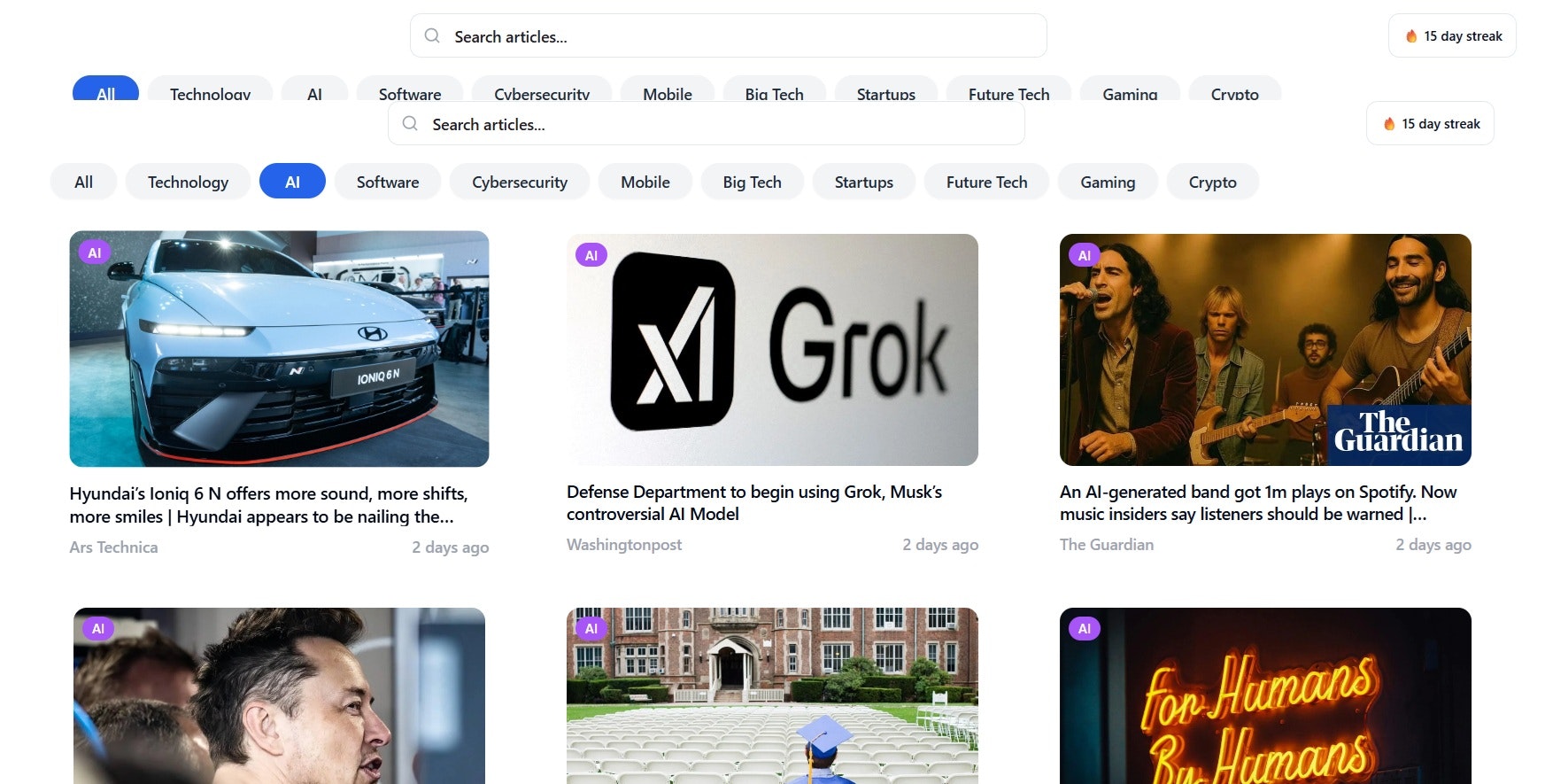Open the Hyundai Ioniq 6 N car thumbnail

pos(279,349)
